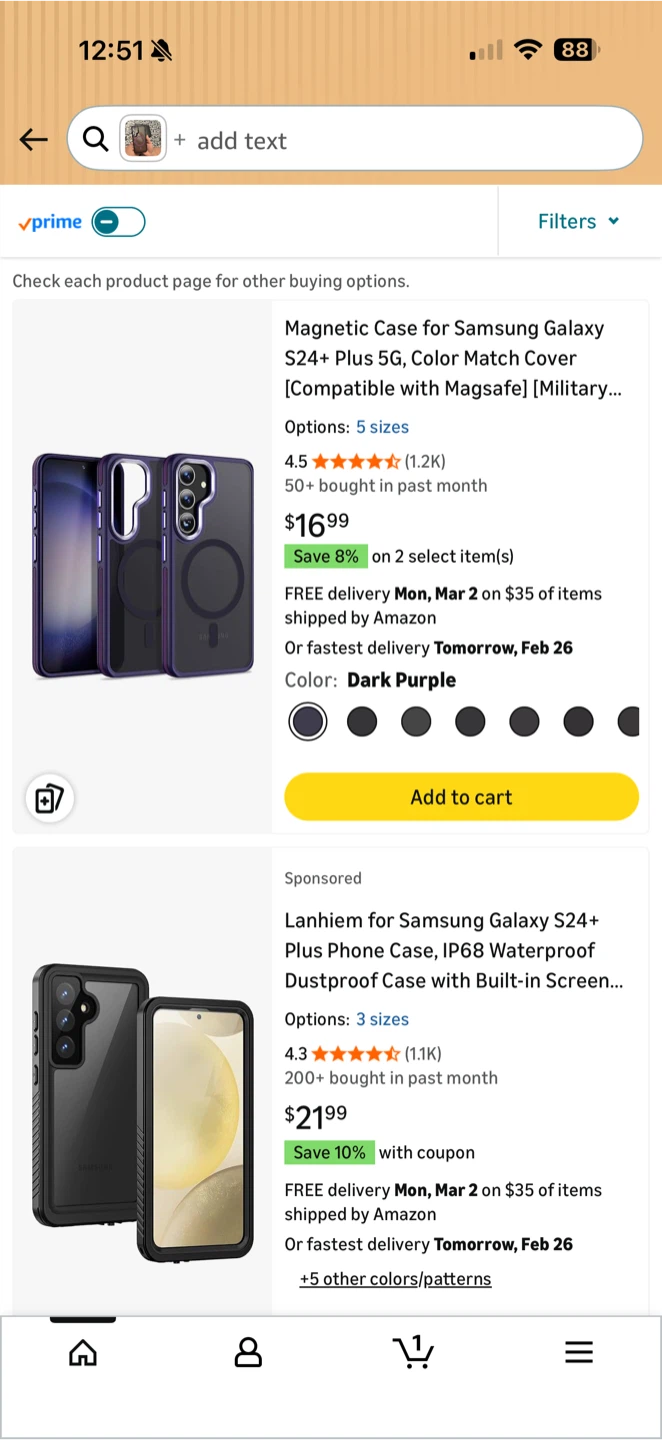Check the Wi-Fi status icon
The height and width of the screenshot is (1440, 662).
point(527,49)
